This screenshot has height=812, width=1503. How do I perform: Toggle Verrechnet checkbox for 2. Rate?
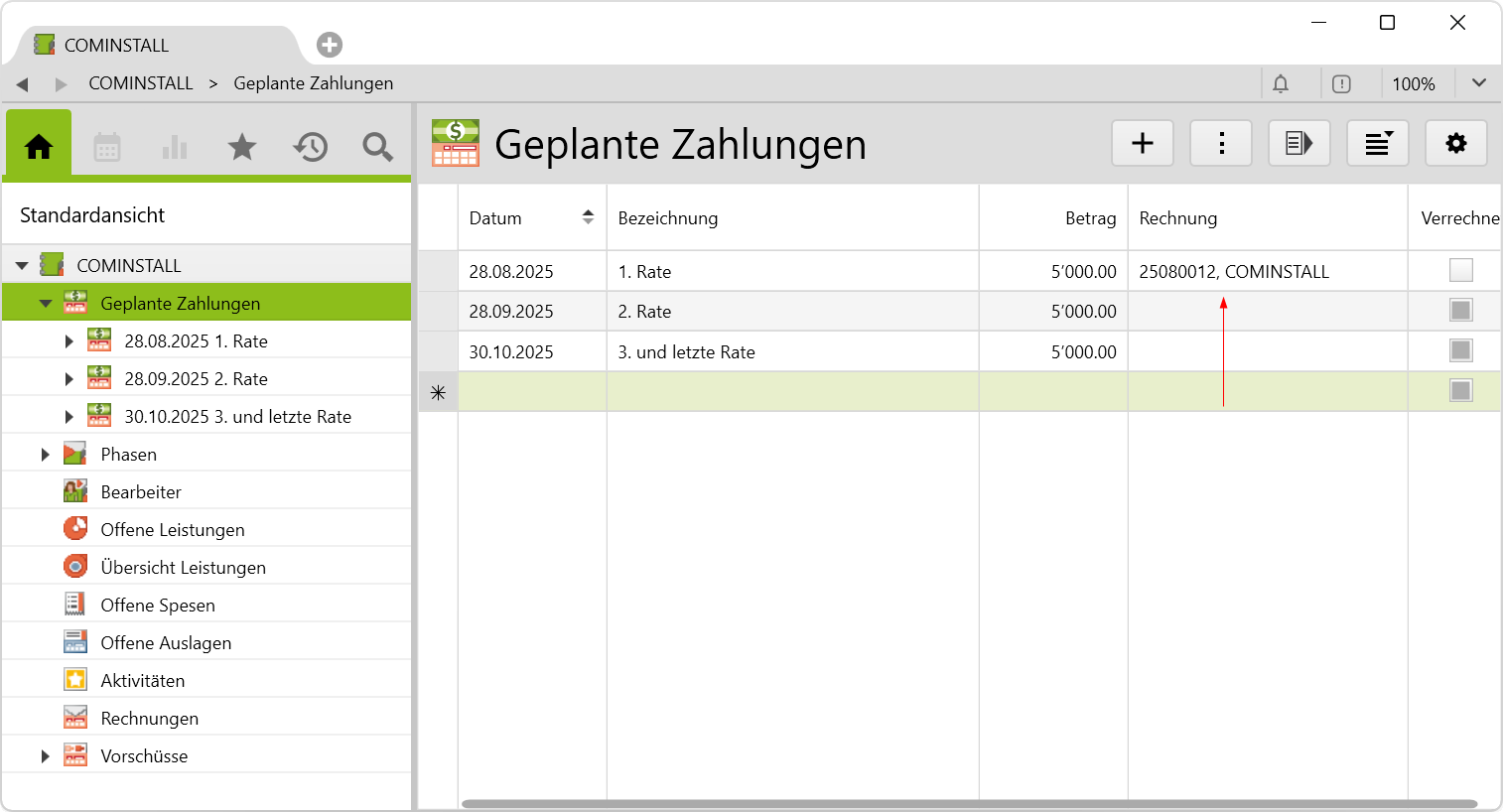pos(1460,311)
